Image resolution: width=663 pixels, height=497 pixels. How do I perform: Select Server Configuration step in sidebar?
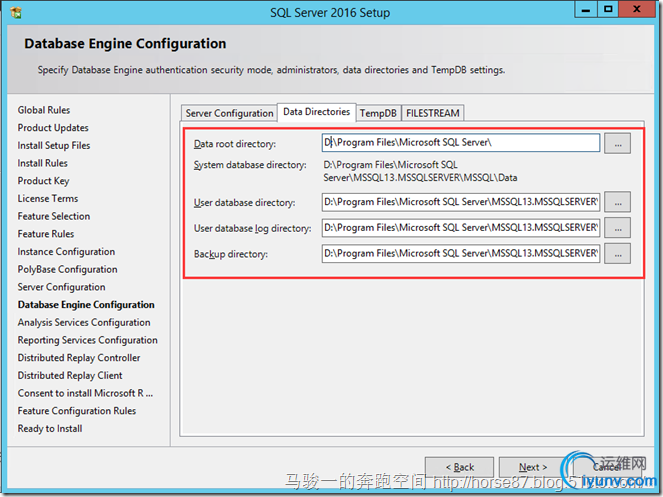tap(62, 287)
